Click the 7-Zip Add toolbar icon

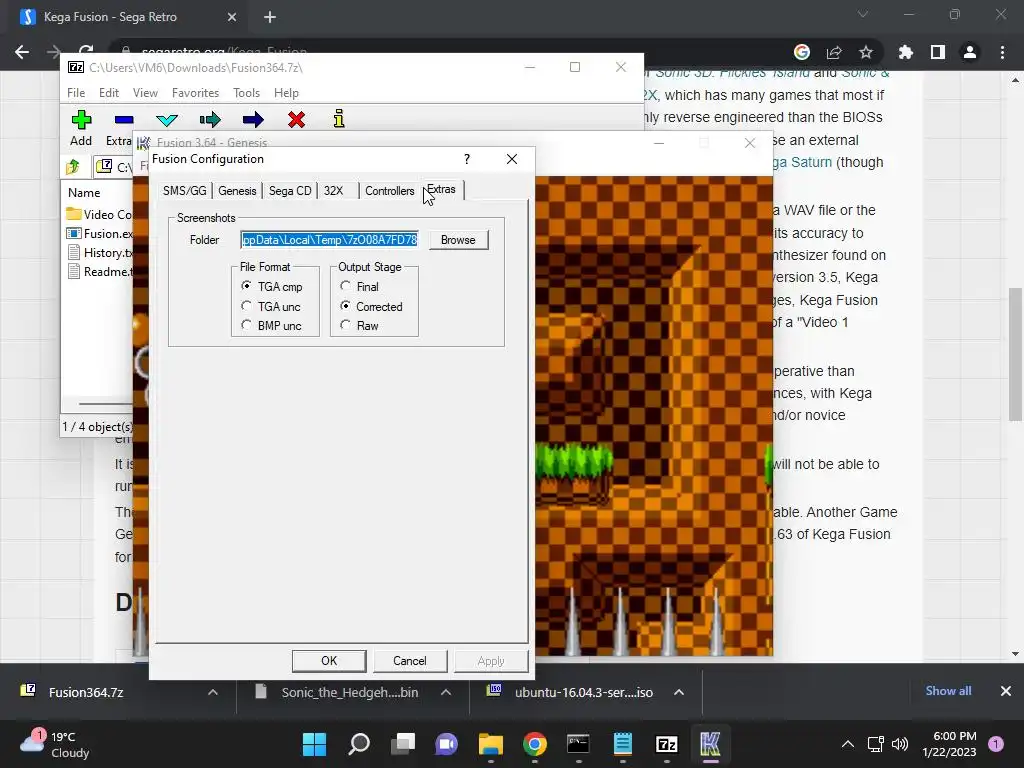pos(81,120)
